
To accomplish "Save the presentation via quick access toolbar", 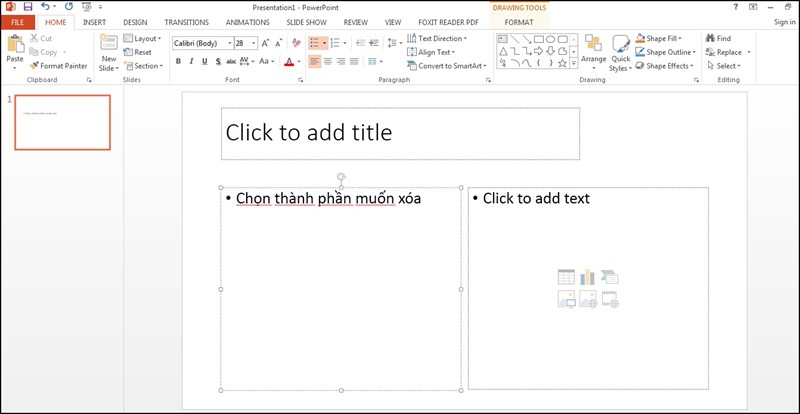I will [x=28, y=7].
